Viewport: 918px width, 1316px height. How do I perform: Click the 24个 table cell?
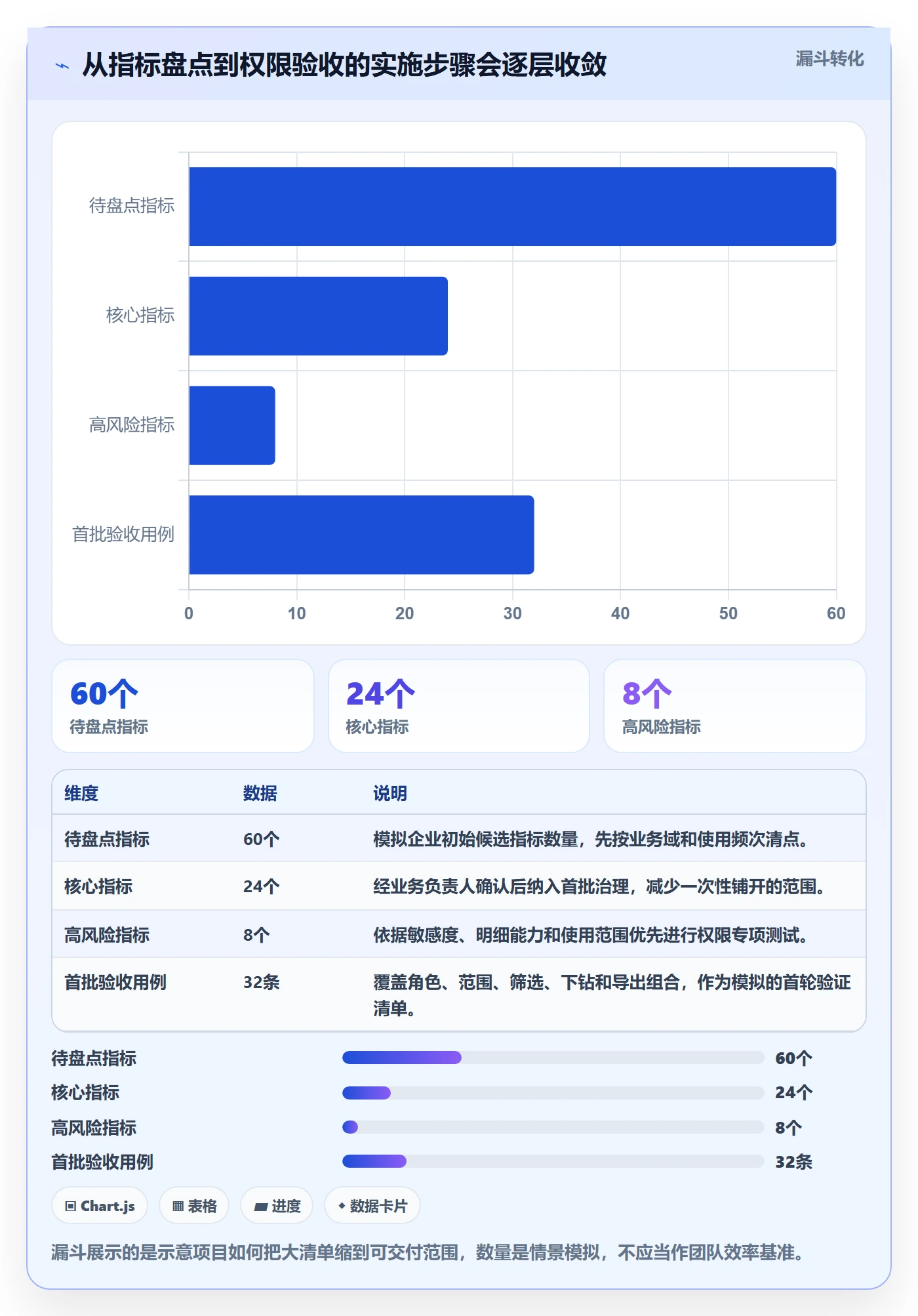coord(262,886)
